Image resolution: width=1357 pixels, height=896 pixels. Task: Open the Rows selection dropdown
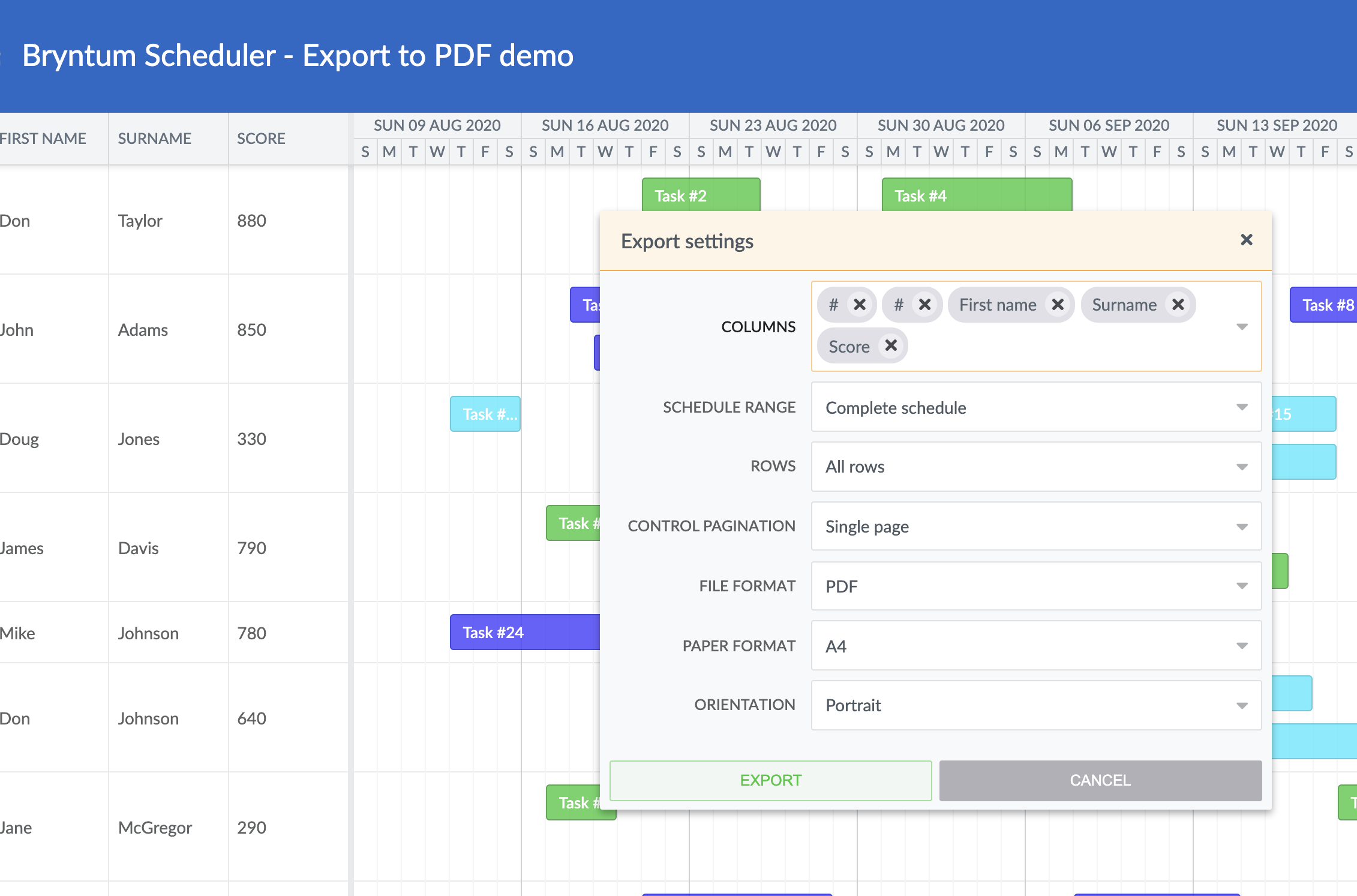[1242, 467]
